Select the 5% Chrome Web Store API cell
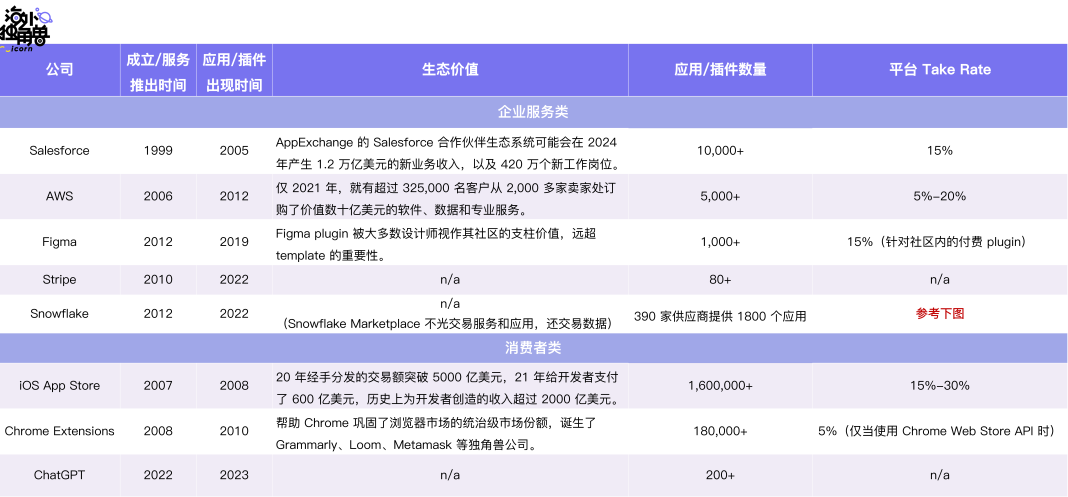Image resolution: width=1068 pixels, height=497 pixels. (939, 431)
